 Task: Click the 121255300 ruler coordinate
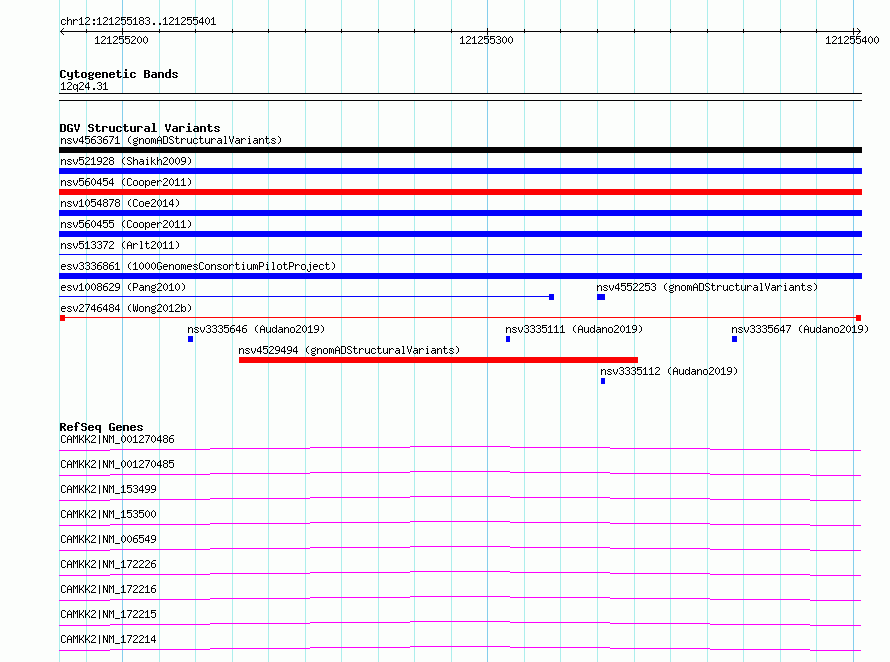pos(486,40)
